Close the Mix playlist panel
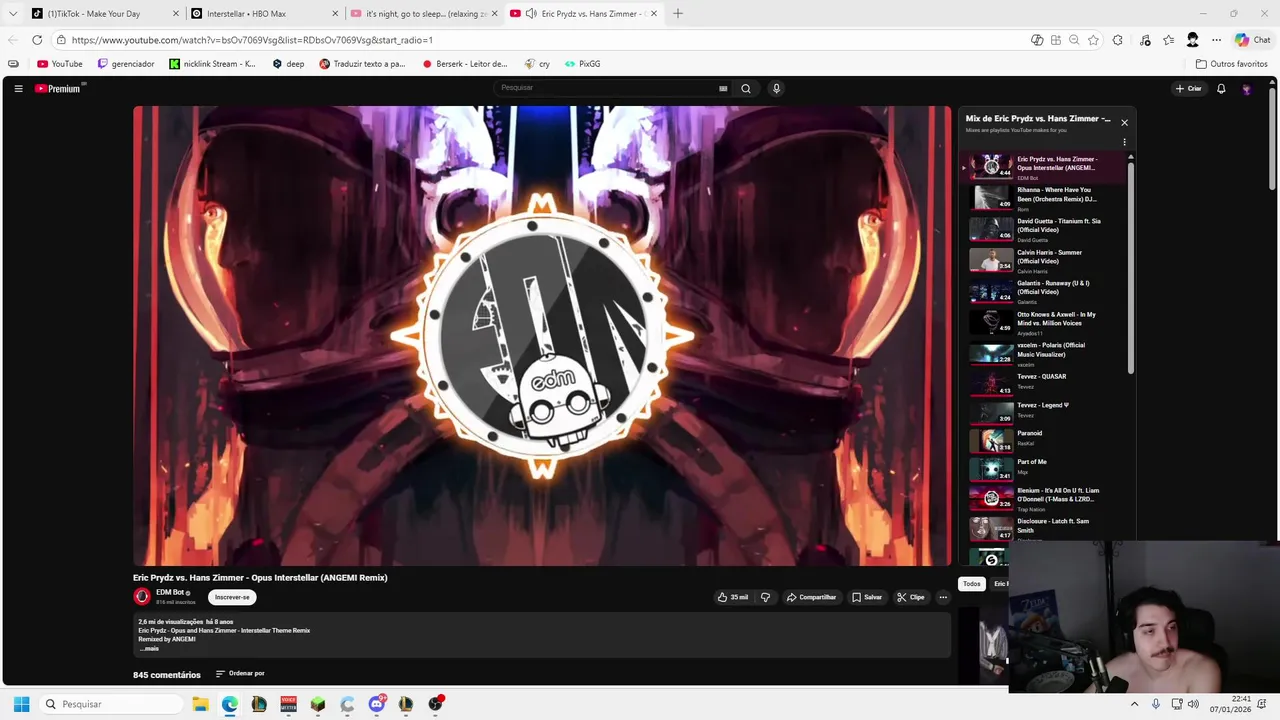 click(x=1124, y=123)
